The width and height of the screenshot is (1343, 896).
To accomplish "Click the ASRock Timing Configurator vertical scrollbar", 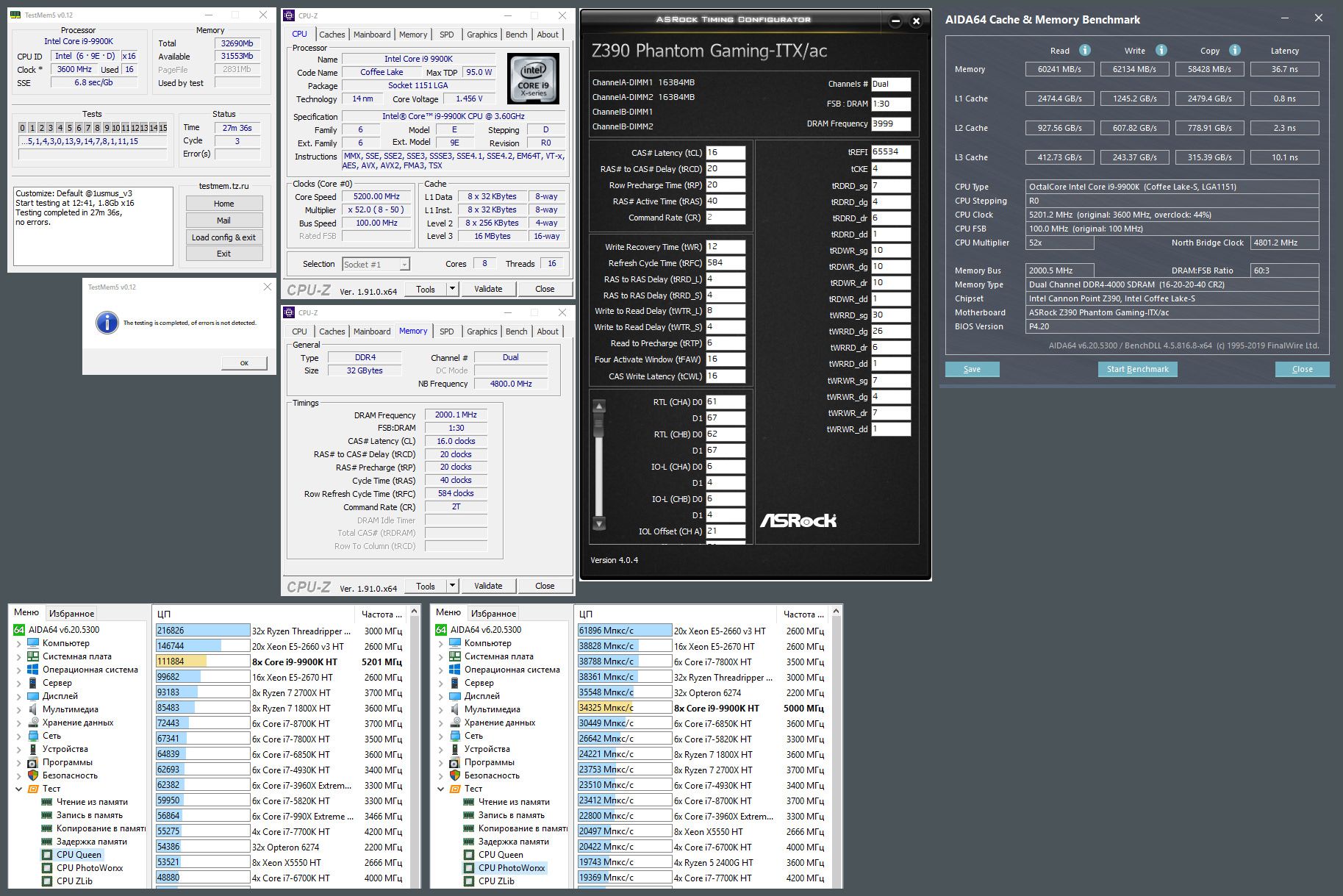I will point(599,465).
